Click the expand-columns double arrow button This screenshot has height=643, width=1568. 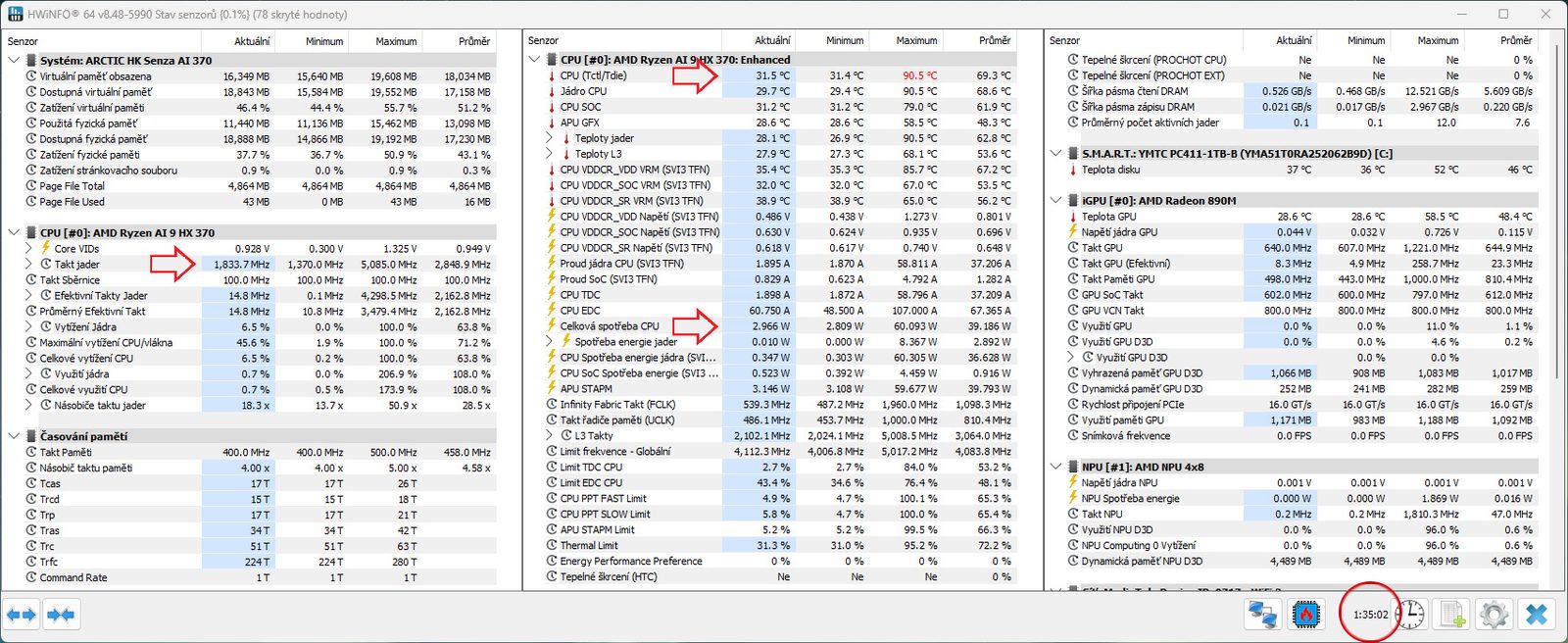pyautogui.click(x=21, y=615)
